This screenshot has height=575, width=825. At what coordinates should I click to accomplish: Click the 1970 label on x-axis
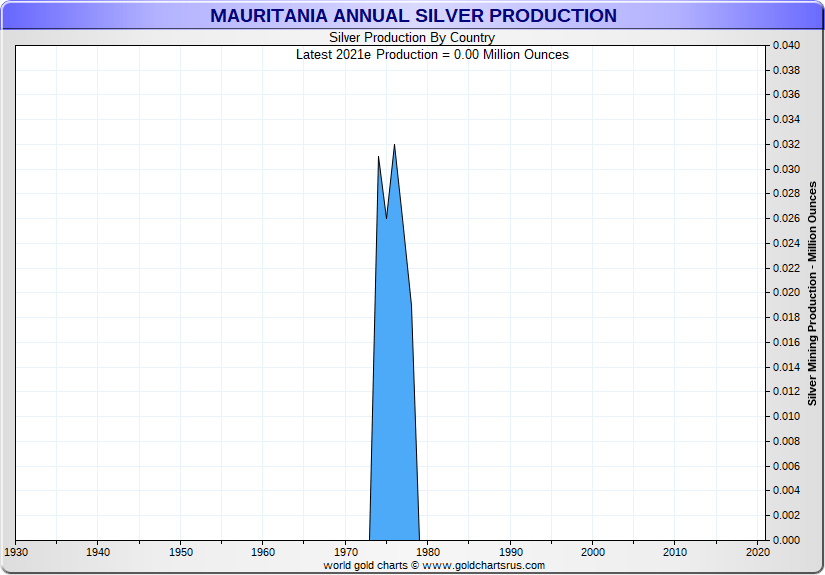click(x=345, y=552)
